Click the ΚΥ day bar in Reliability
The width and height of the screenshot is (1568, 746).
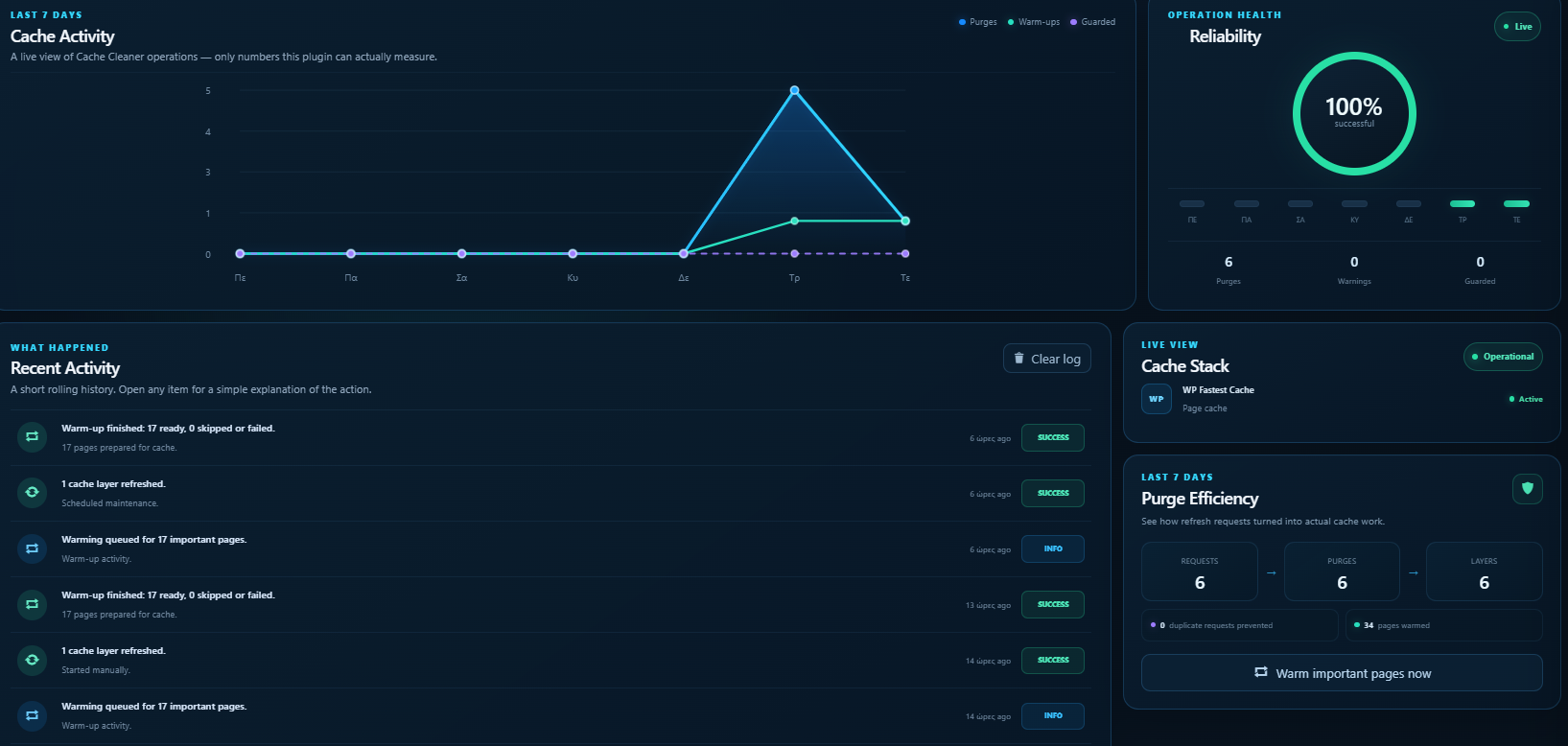point(1354,203)
